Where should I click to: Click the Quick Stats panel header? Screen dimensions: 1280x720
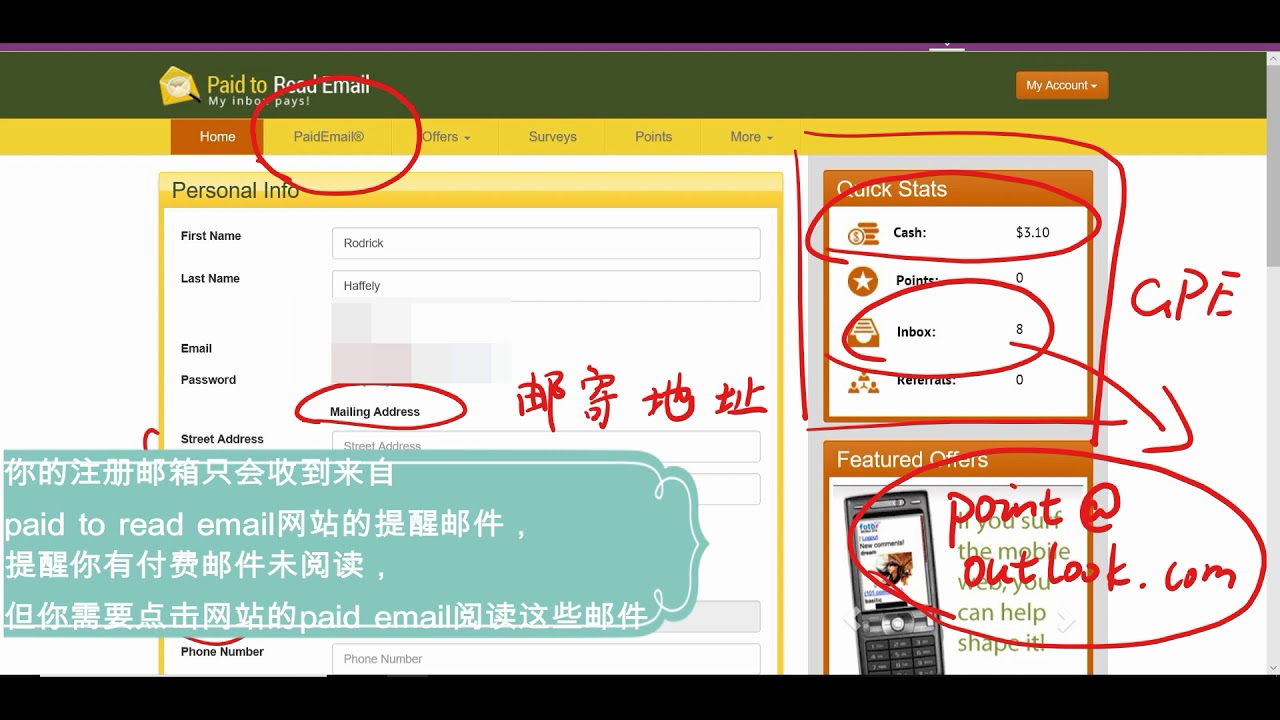pyautogui.click(x=958, y=189)
